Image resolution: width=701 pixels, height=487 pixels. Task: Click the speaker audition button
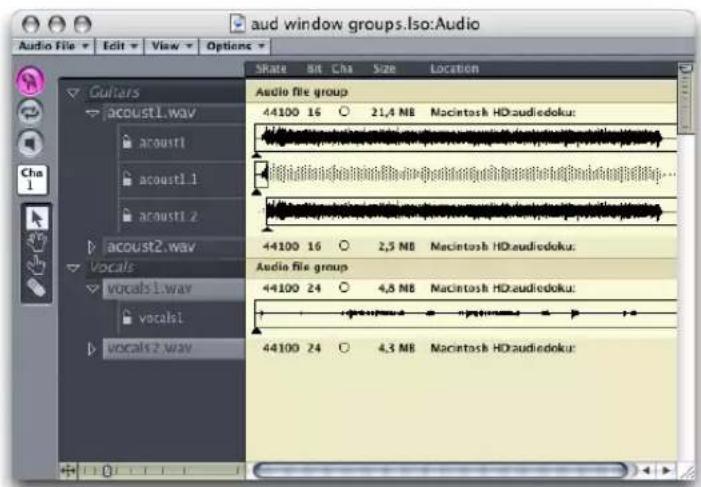[x=30, y=144]
